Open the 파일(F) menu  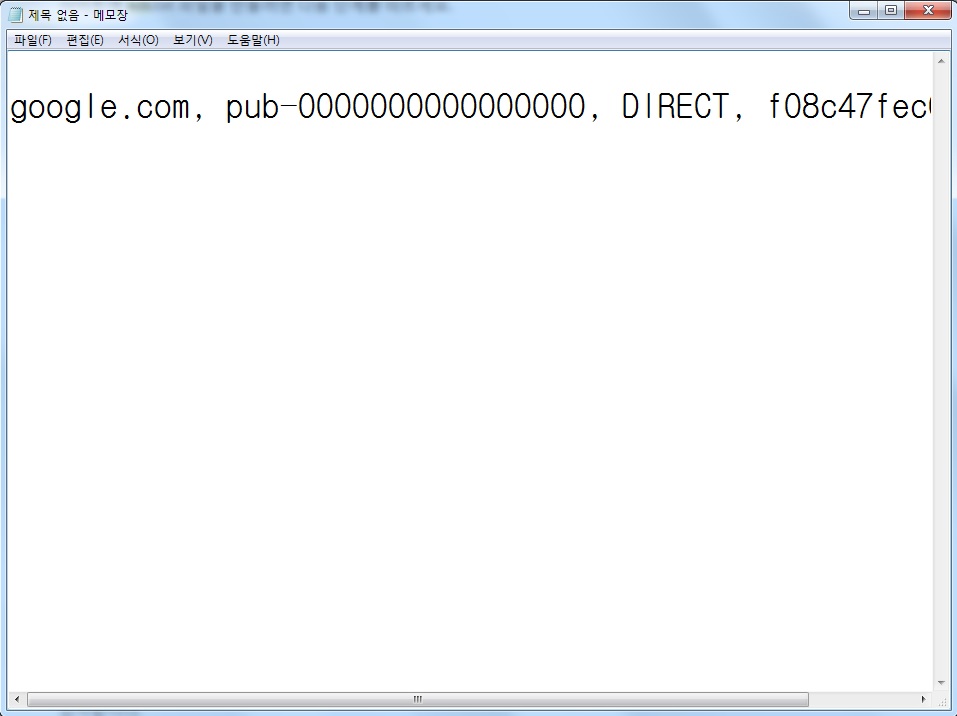point(33,40)
